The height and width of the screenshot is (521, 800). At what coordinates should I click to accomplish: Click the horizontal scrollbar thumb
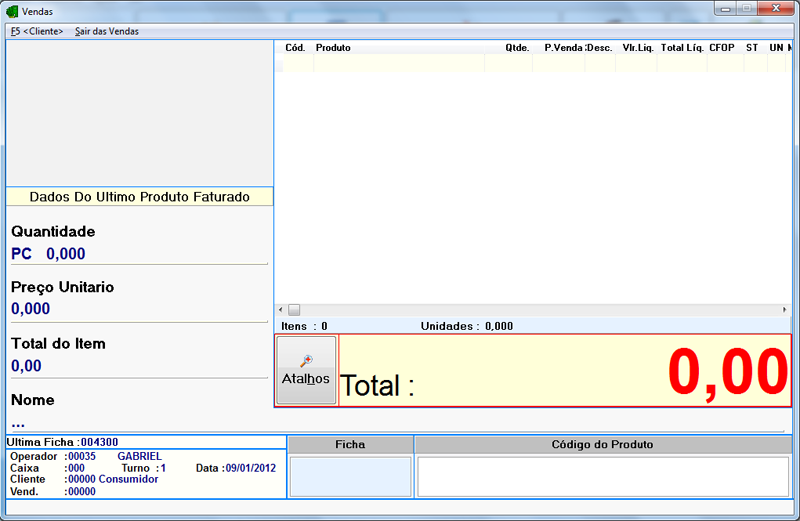click(294, 310)
